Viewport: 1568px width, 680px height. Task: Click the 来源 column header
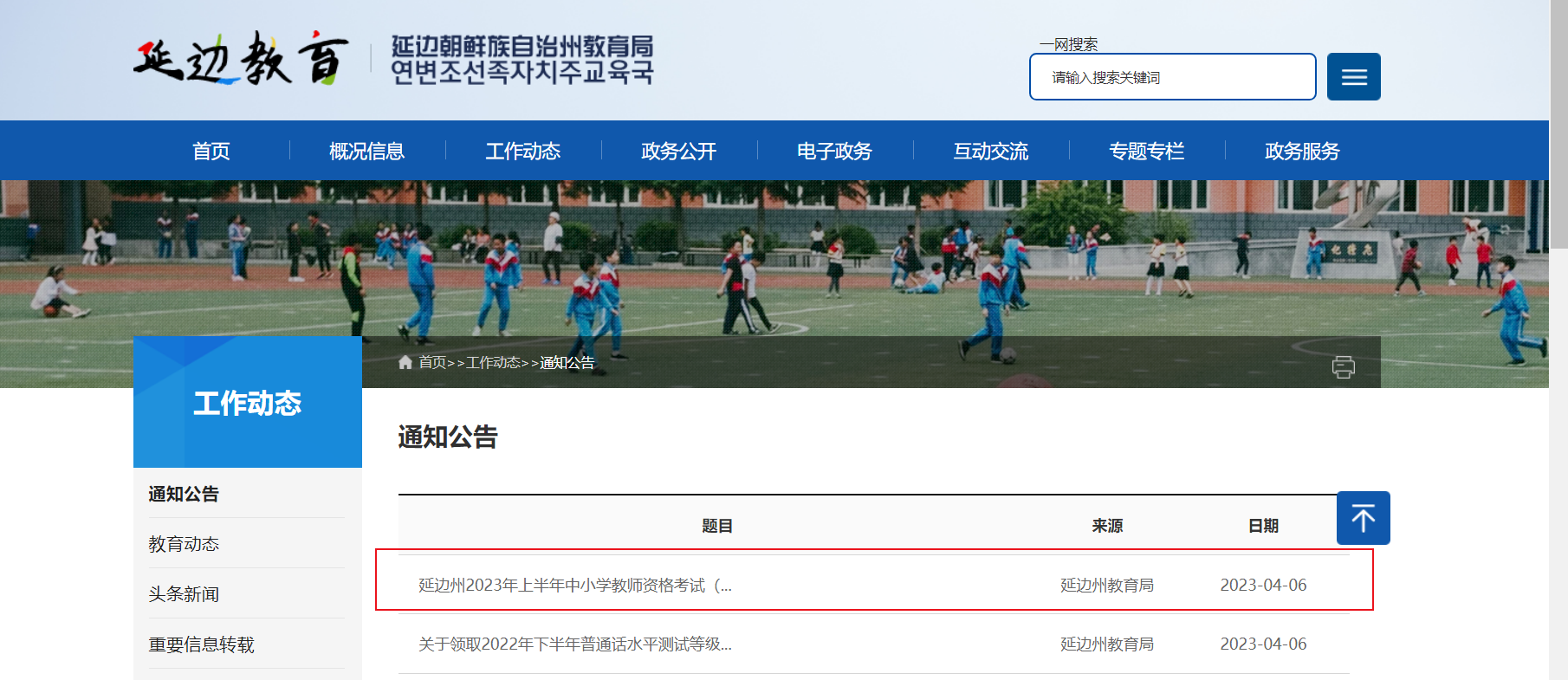(1107, 526)
